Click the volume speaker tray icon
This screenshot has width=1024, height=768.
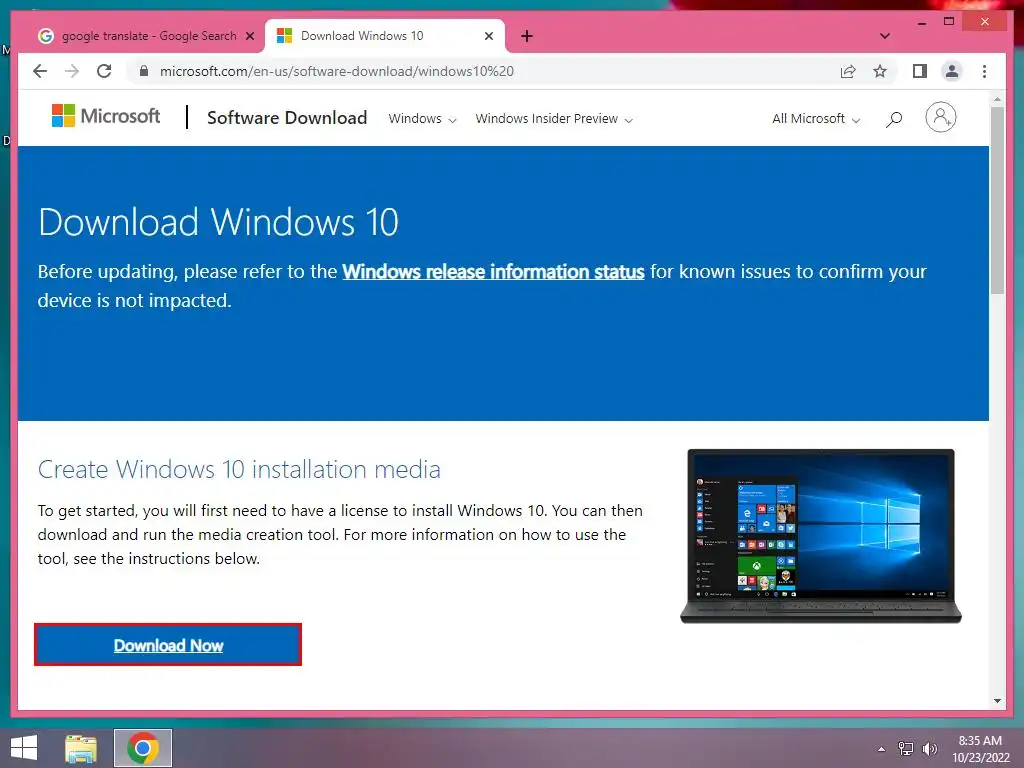tap(929, 749)
